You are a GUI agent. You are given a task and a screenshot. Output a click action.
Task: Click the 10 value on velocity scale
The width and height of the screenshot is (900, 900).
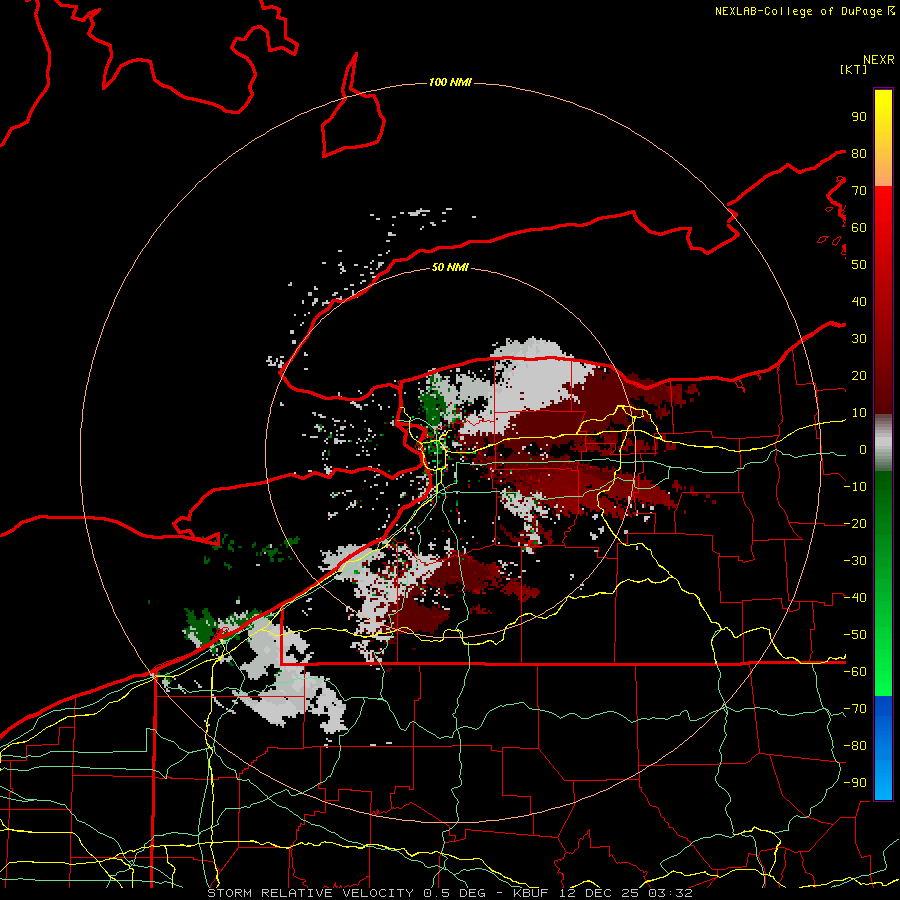(x=859, y=413)
